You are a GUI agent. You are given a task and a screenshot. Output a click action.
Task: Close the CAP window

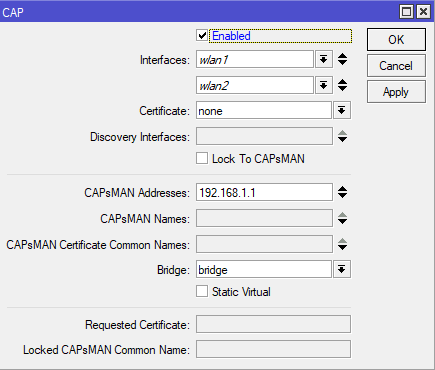tap(423, 12)
